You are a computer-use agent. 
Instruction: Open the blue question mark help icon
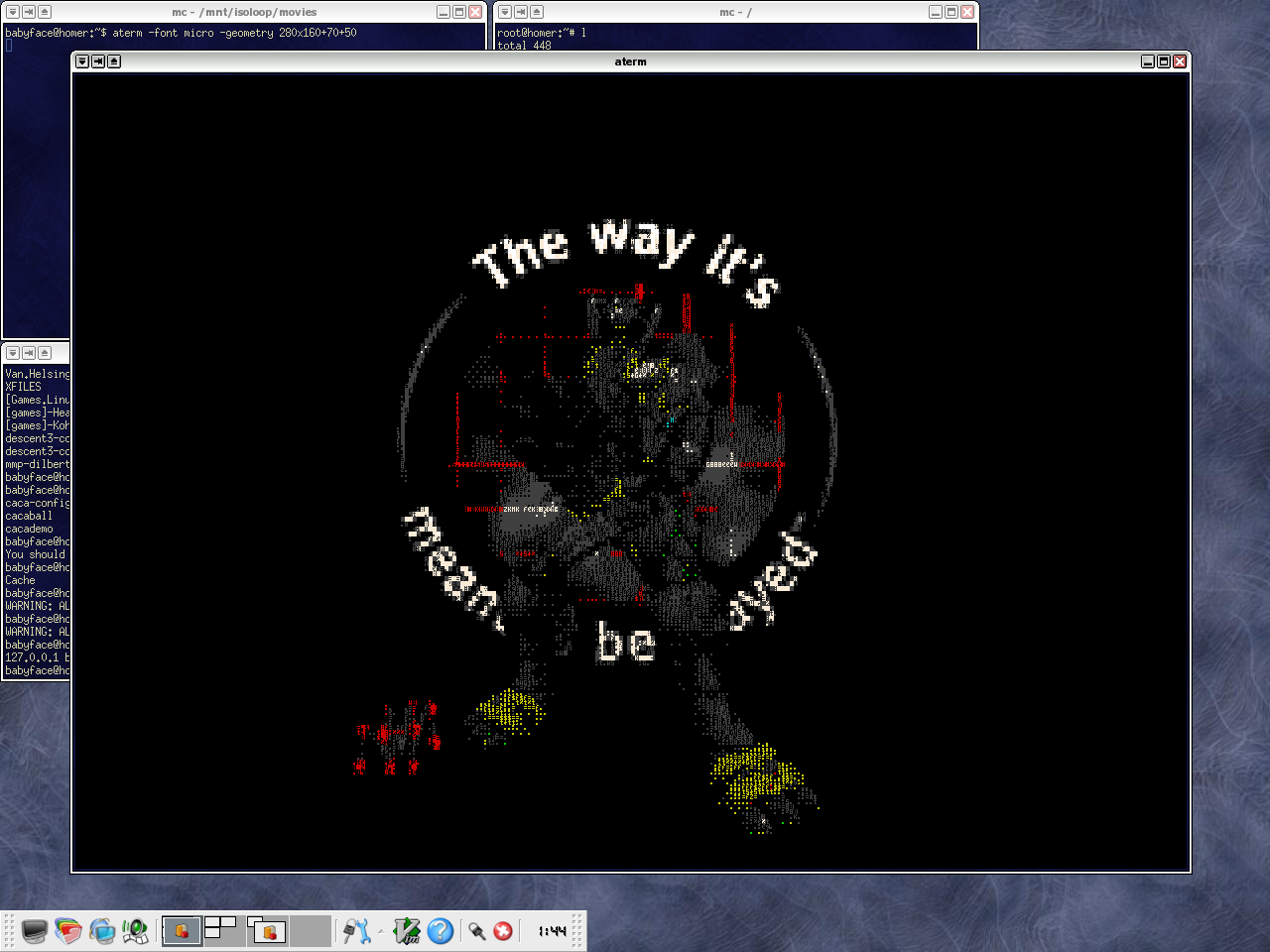[x=441, y=931]
